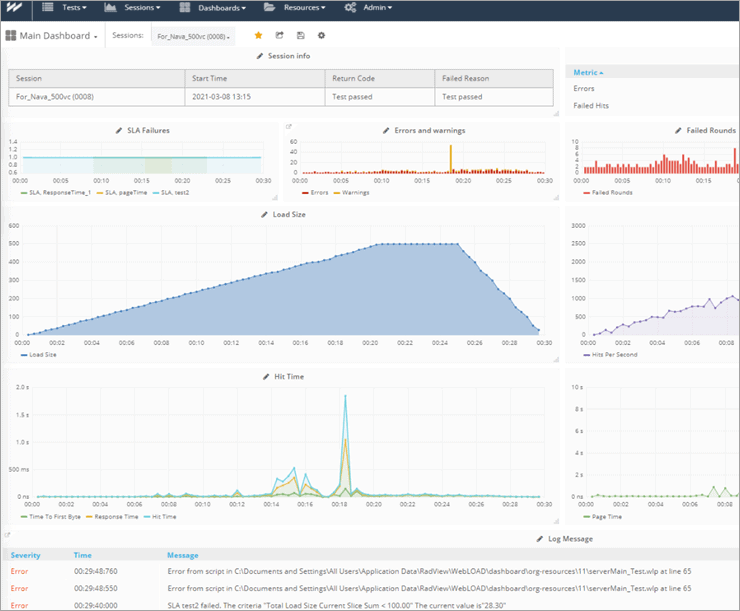Open the Main Dashboard dropdown
Viewport: 740px width, 611px height.
coord(53,37)
